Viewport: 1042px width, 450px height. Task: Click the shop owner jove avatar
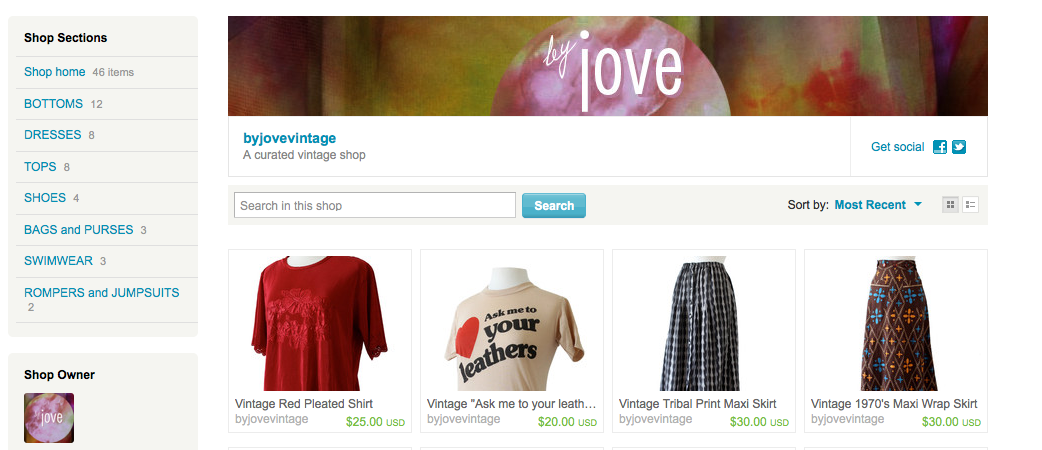point(49,417)
